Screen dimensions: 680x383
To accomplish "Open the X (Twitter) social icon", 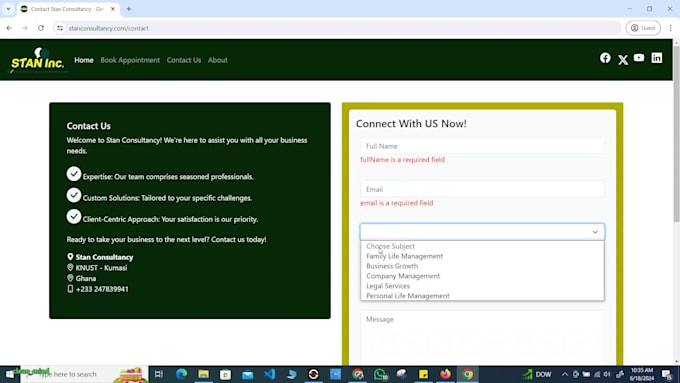I will coord(623,59).
